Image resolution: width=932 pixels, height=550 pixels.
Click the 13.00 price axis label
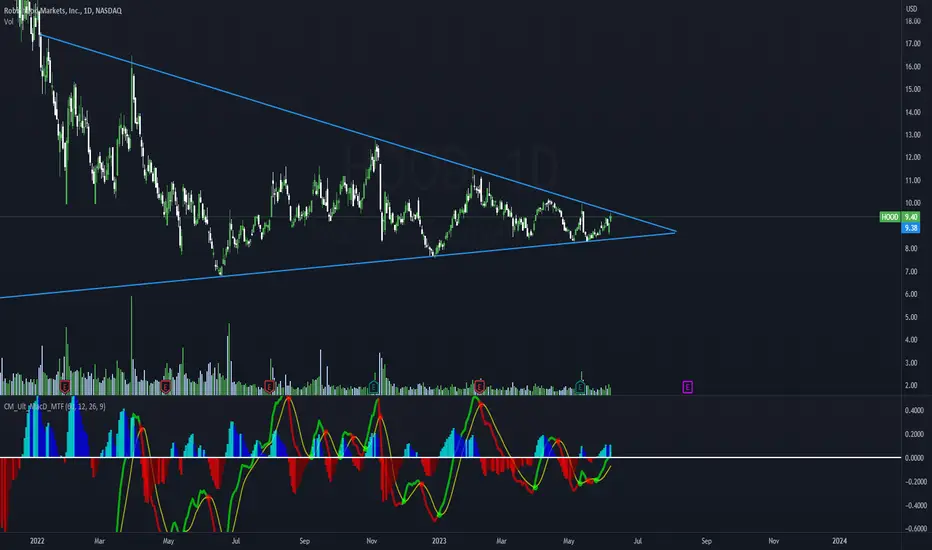912,135
